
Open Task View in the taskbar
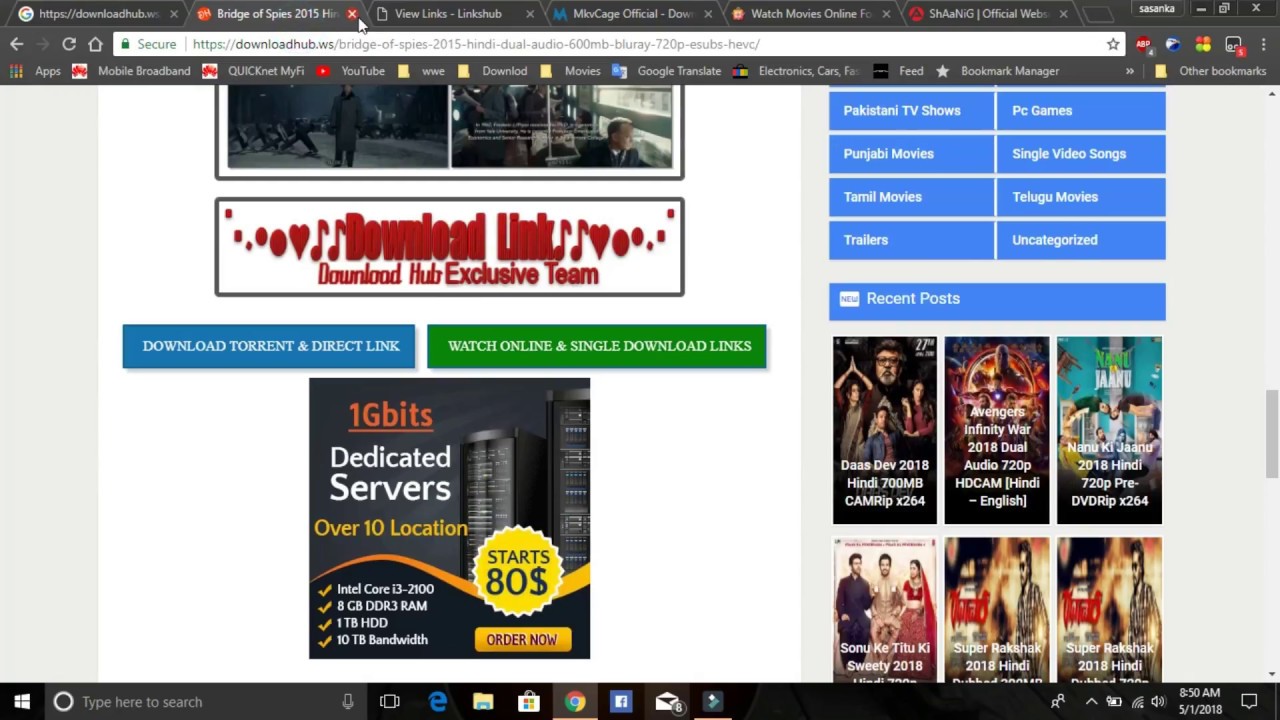390,702
